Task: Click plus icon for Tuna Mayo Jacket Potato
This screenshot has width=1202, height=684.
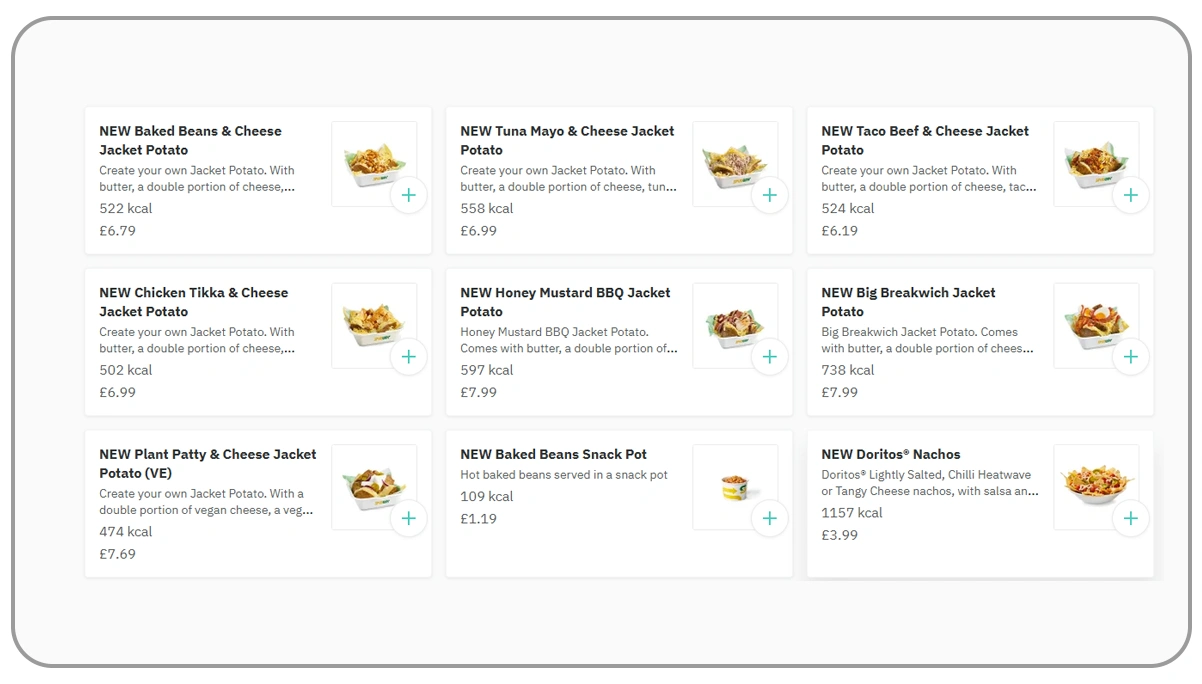Action: 769,195
